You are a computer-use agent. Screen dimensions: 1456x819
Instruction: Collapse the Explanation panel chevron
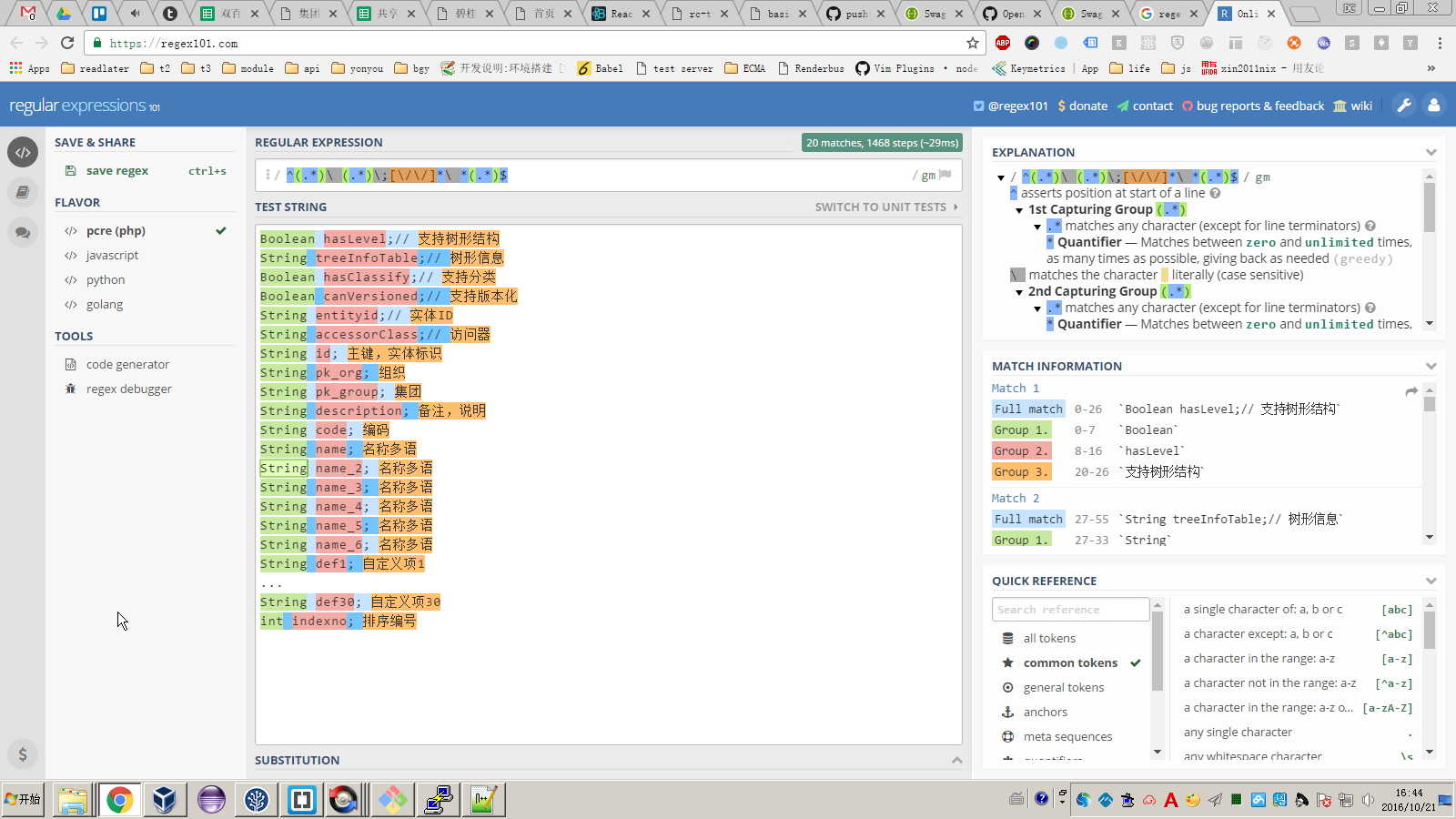1431,152
